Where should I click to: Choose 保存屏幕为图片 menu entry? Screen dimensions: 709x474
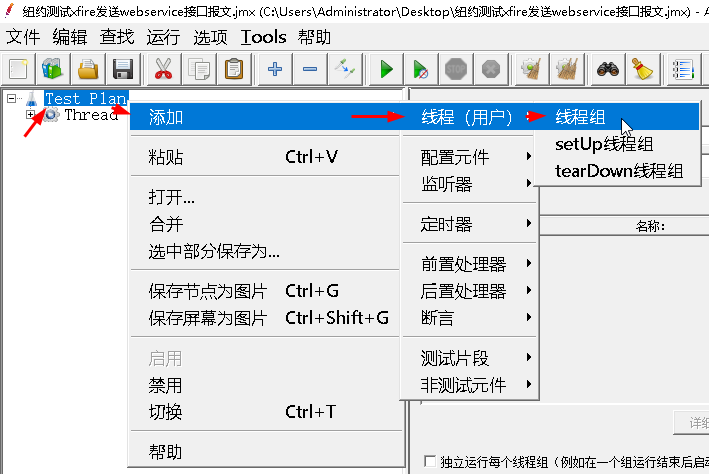265,318
